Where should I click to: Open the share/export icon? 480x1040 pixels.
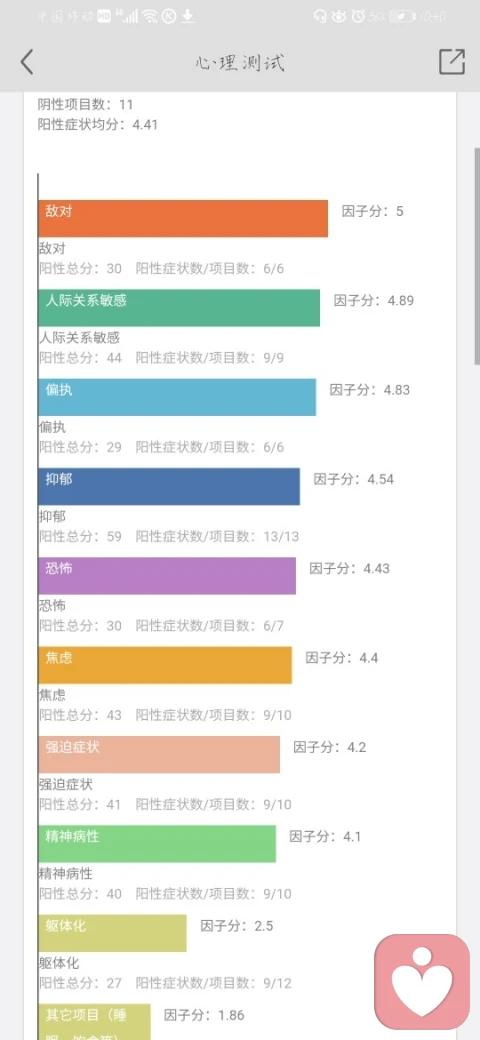tap(452, 62)
